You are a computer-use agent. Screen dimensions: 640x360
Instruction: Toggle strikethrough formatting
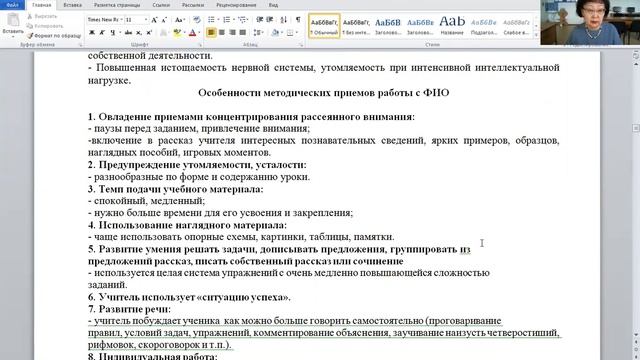(128, 33)
